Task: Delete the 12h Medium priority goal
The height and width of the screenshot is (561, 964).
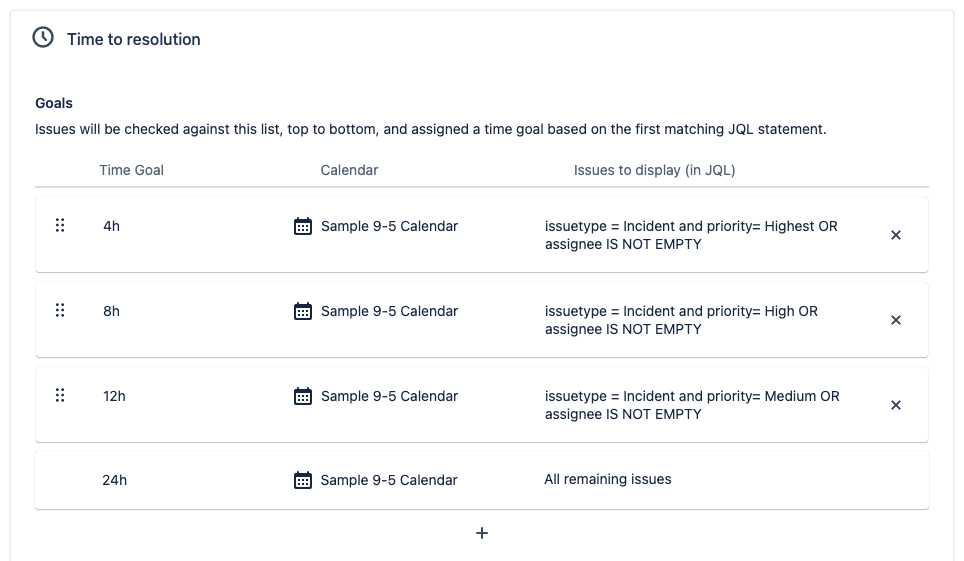Action: pyautogui.click(x=896, y=405)
